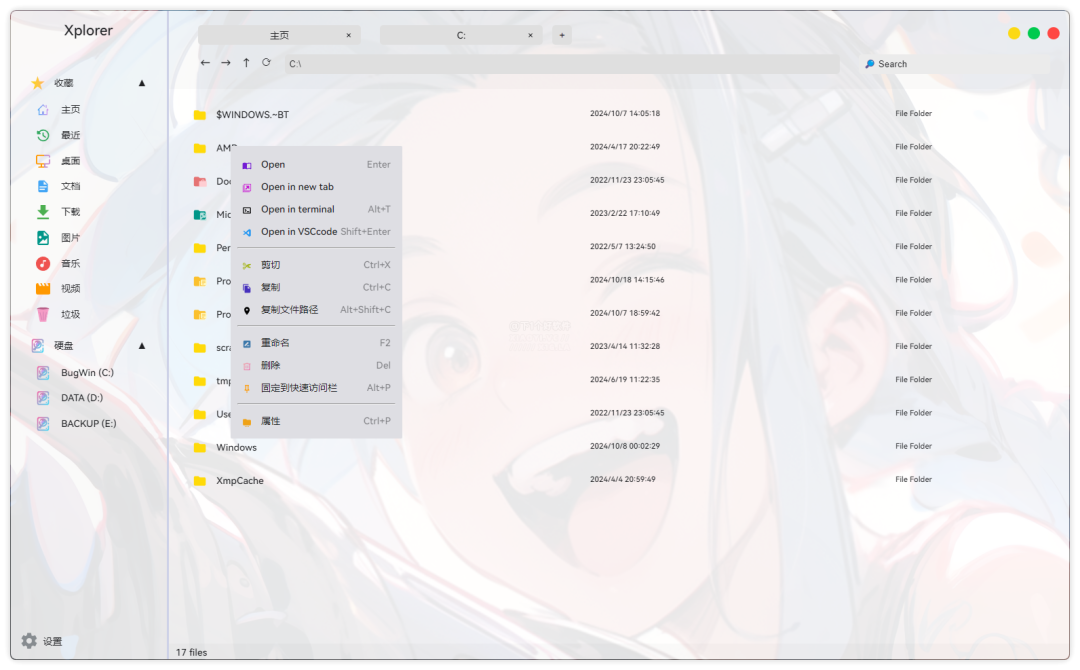The height and width of the screenshot is (670, 1080).
Task: Collapse the 硬盘 drives section
Action: pos(142,346)
